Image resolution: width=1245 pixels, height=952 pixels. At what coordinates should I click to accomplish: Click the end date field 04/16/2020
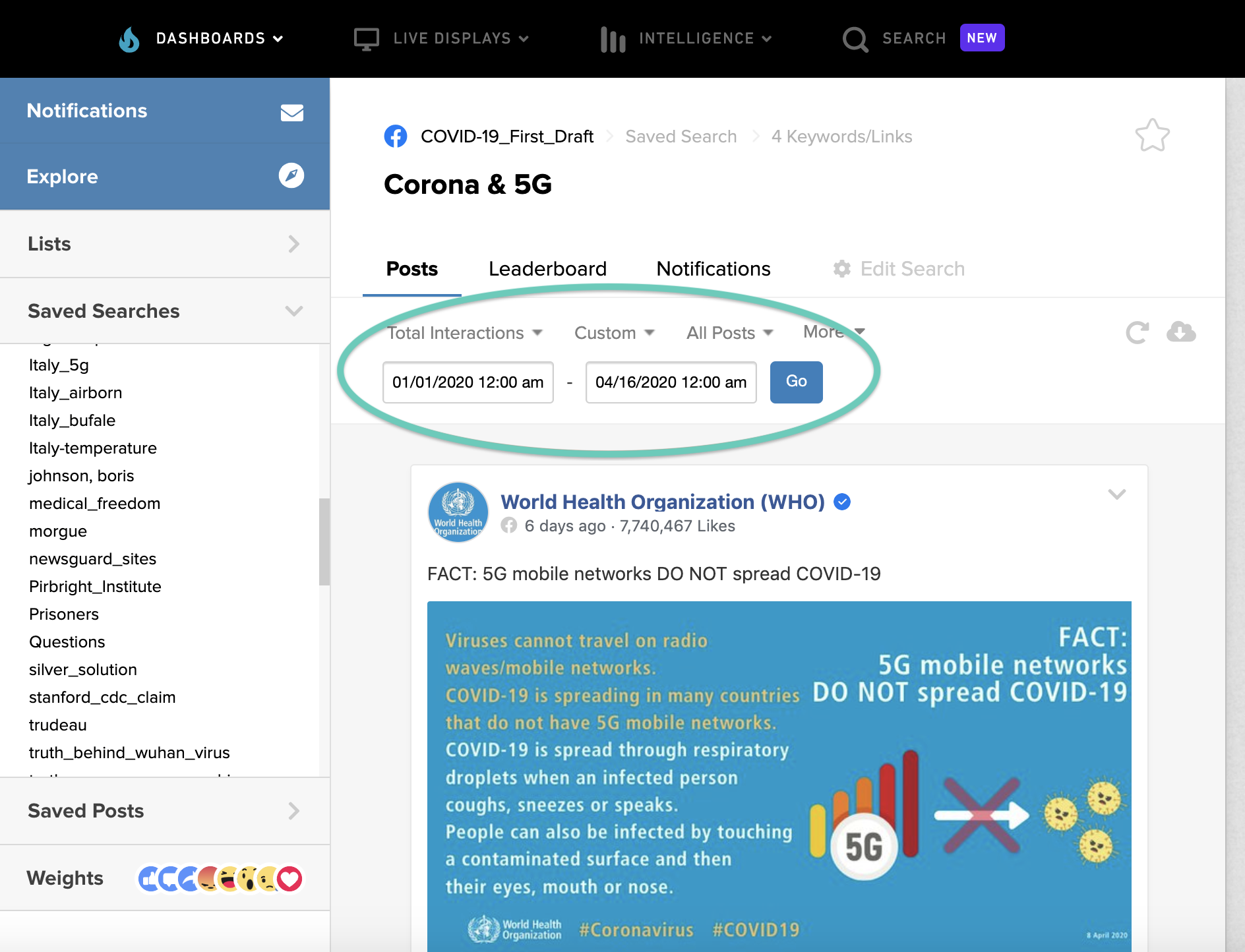coord(671,382)
